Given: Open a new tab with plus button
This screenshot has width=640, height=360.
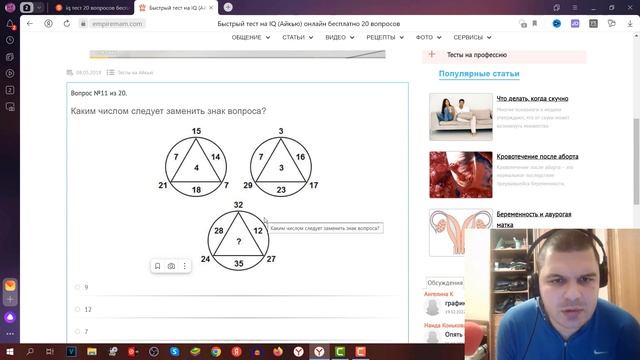Looking at the screenshot, I should pyautogui.click(x=228, y=7).
